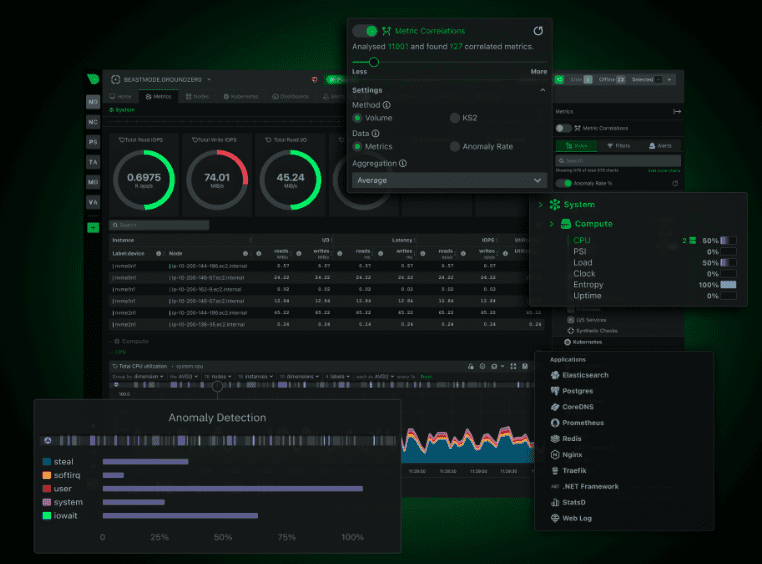Select the VA space in the sidebar
Viewport: 762px width, 564px height.
click(93, 202)
